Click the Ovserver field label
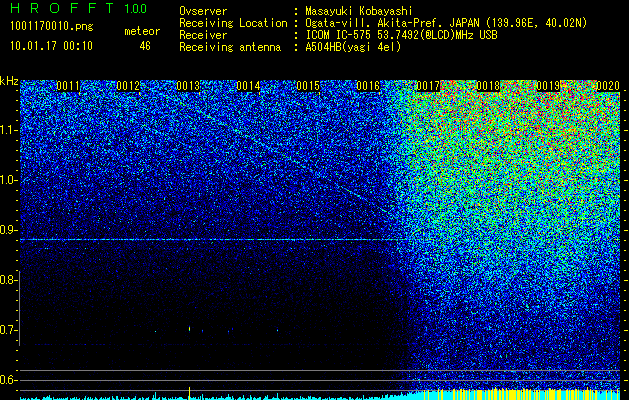The width and height of the screenshot is (629, 400). [x=203, y=11]
